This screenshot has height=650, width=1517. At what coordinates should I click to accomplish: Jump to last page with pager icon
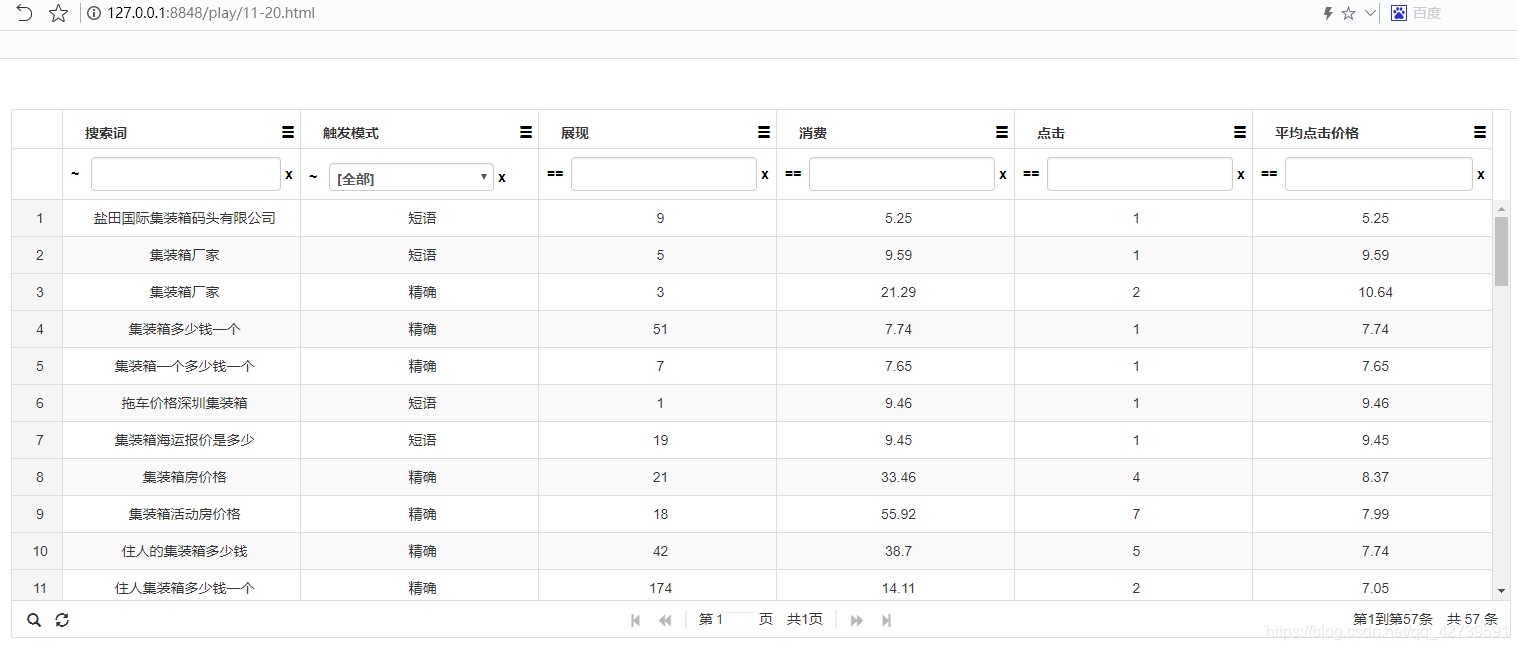[886, 620]
